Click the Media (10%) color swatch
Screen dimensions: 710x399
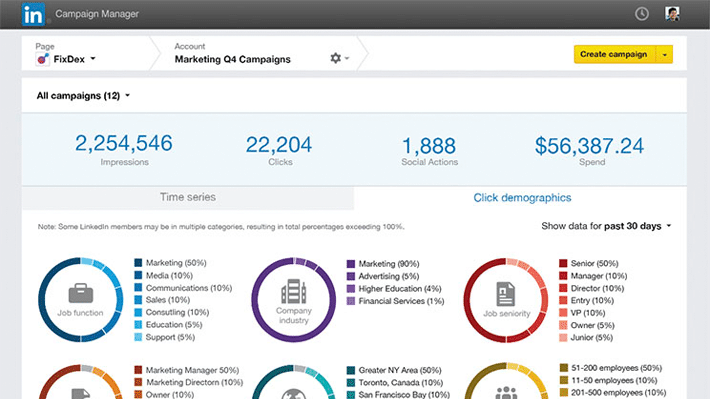138,275
